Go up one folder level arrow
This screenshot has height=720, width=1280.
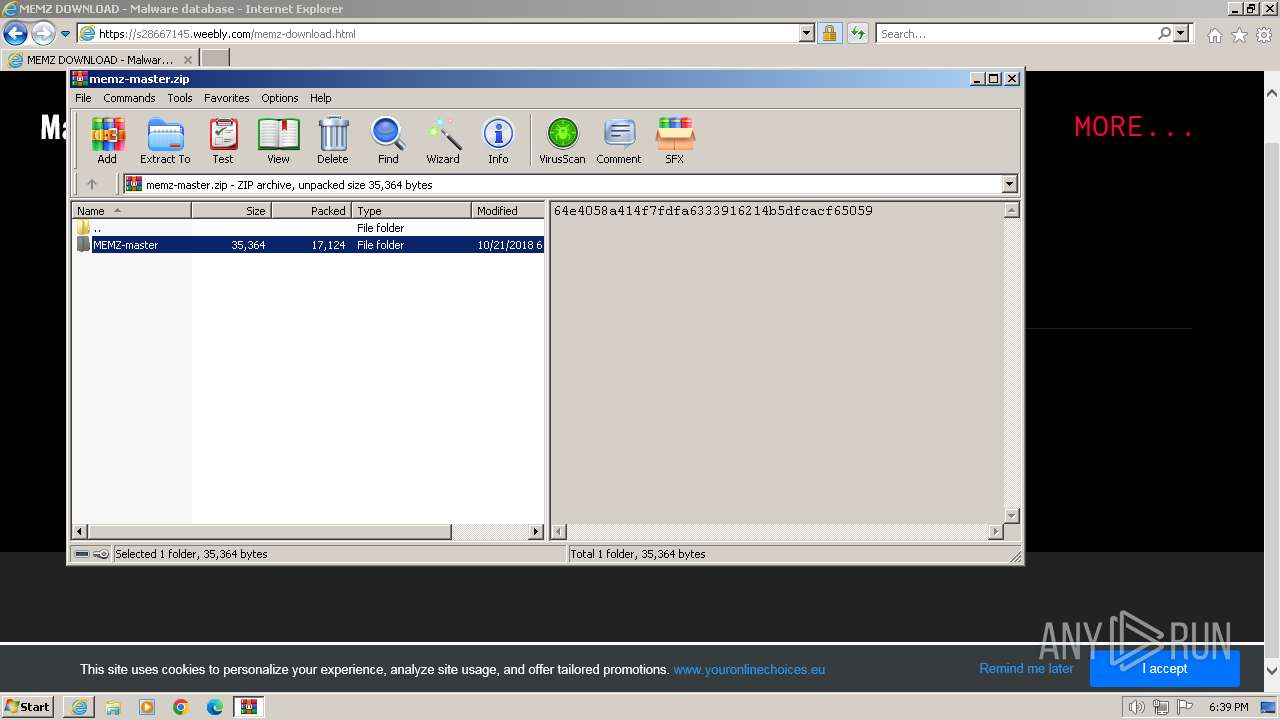[x=92, y=184]
